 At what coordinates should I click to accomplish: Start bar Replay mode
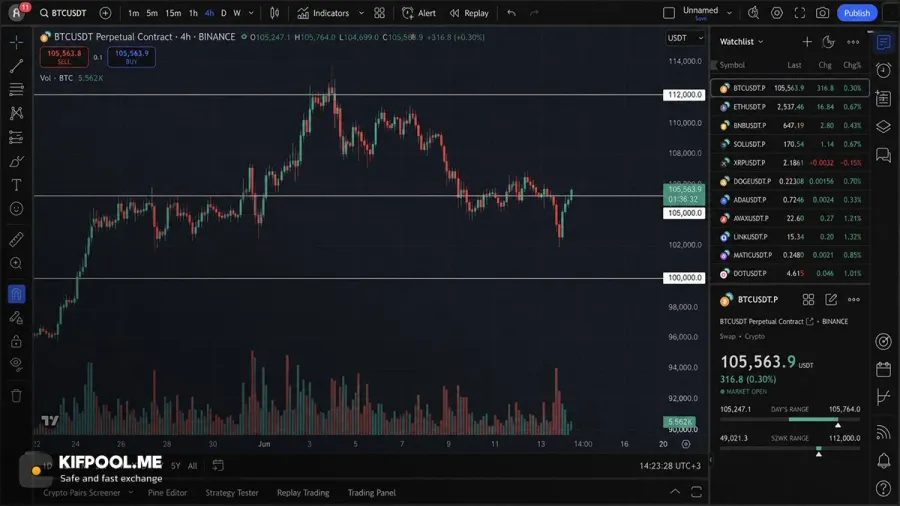tap(469, 13)
